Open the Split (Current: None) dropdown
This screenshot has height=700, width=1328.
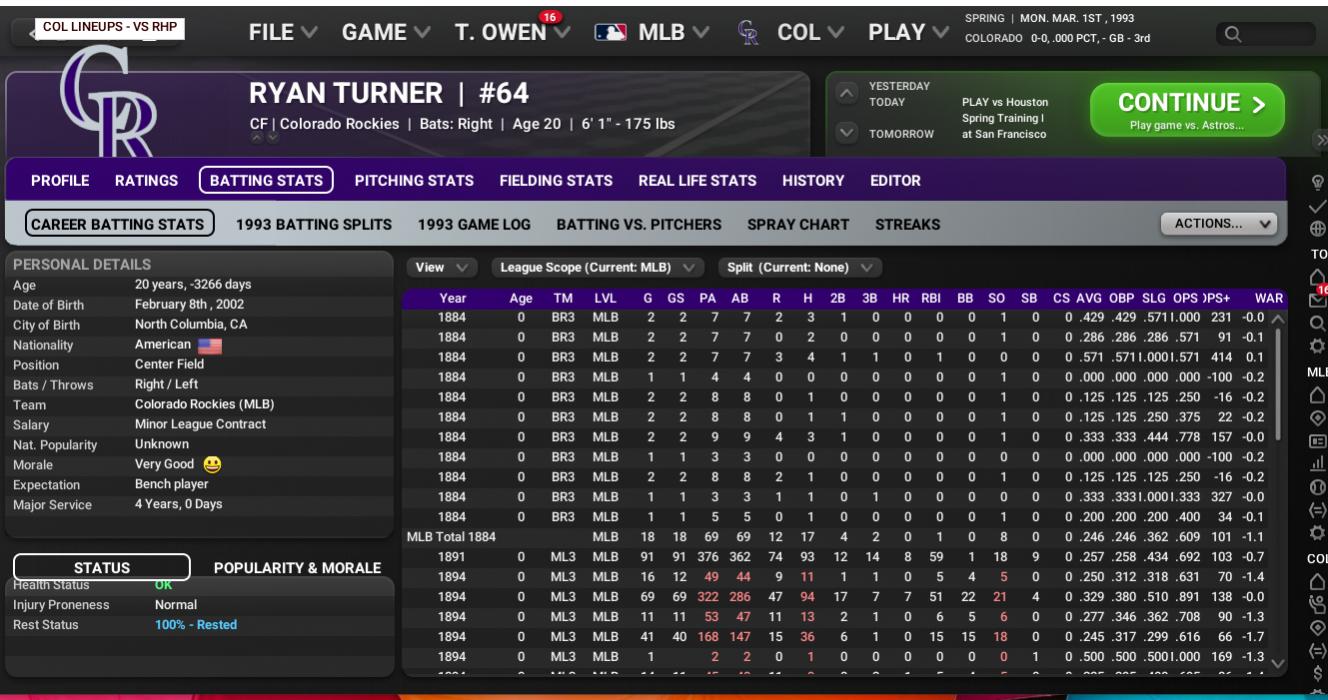[x=800, y=268]
